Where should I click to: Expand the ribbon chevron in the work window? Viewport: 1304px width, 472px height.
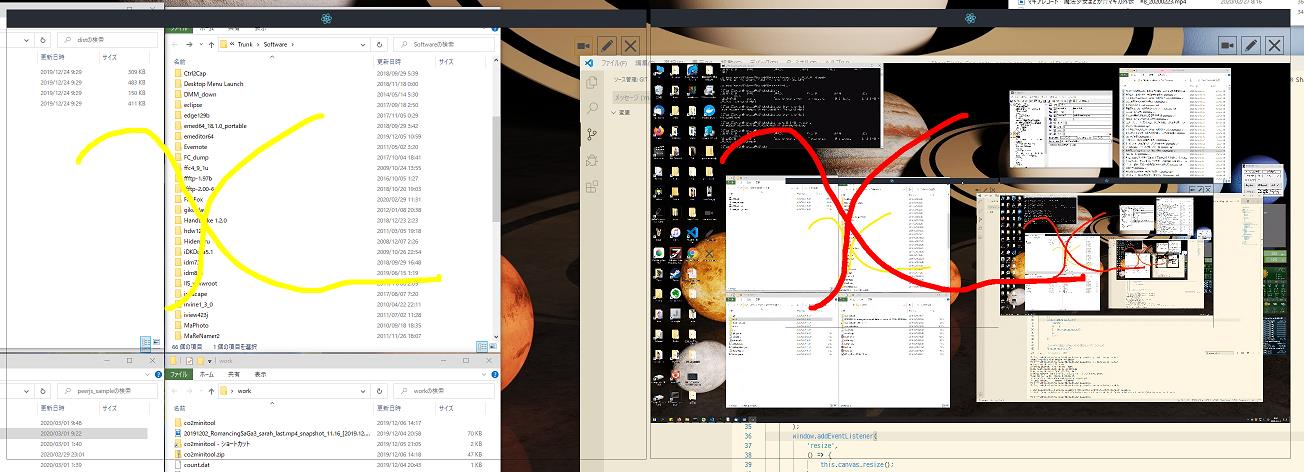pos(484,374)
